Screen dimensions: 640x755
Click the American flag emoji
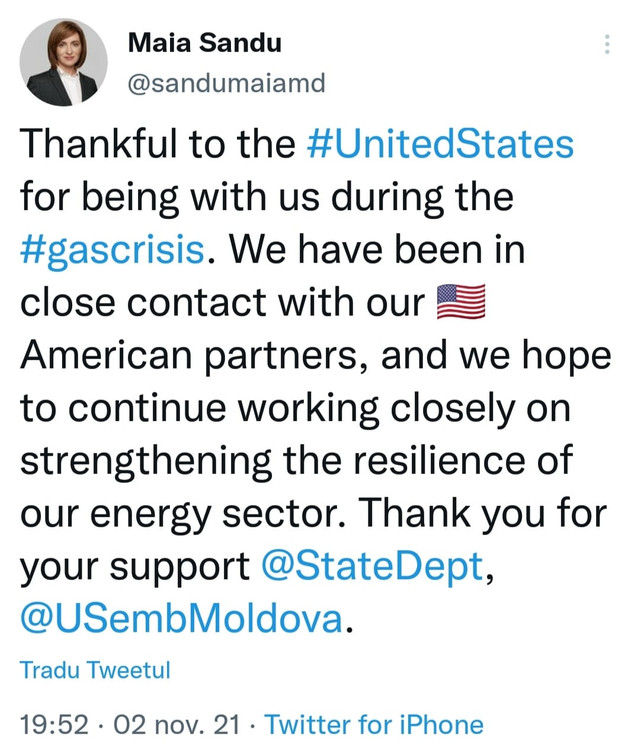click(460, 301)
